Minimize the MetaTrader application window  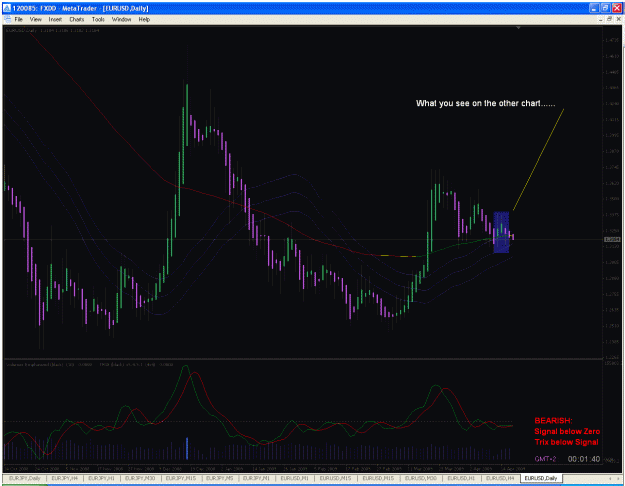(595, 8)
